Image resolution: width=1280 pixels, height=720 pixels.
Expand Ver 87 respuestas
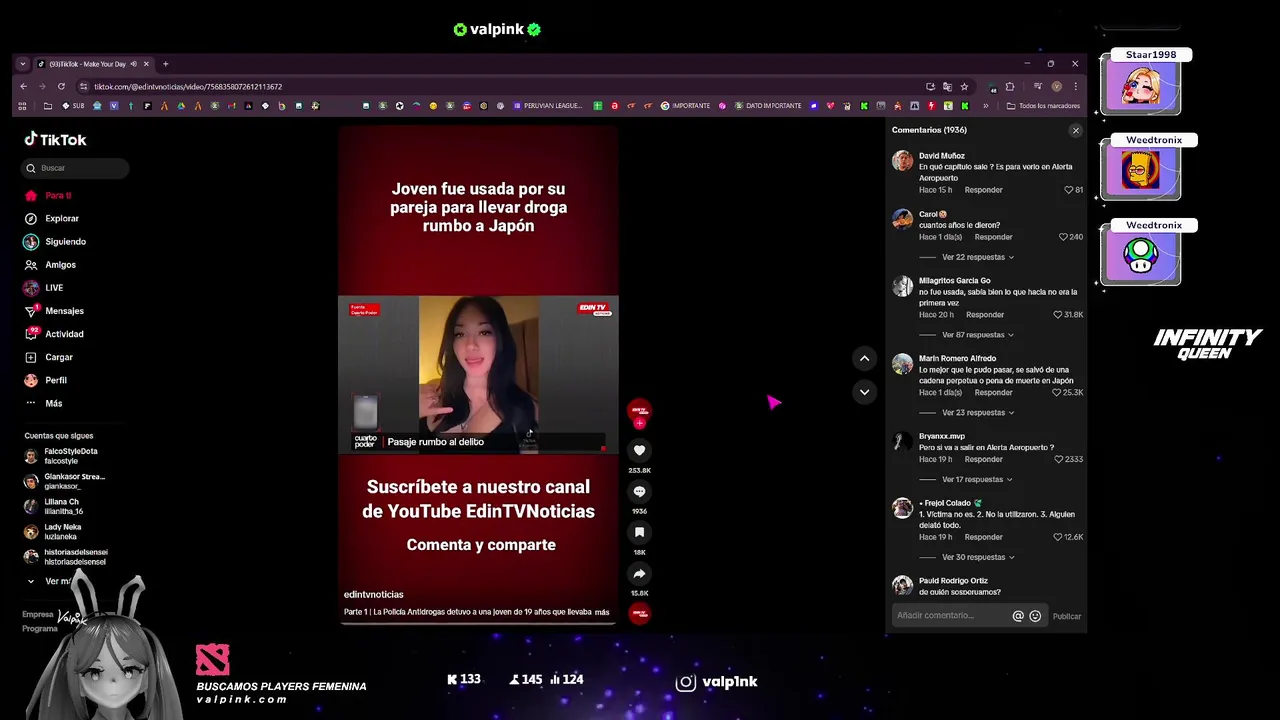coord(977,335)
